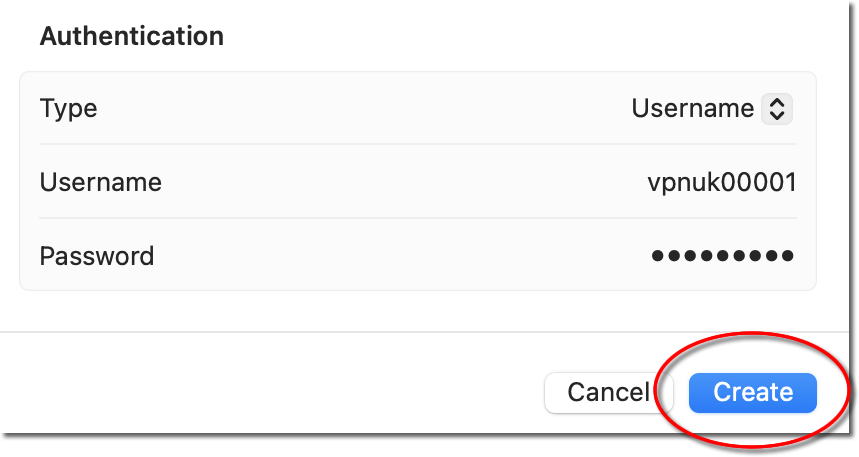Click the Username row label

[x=100, y=182]
